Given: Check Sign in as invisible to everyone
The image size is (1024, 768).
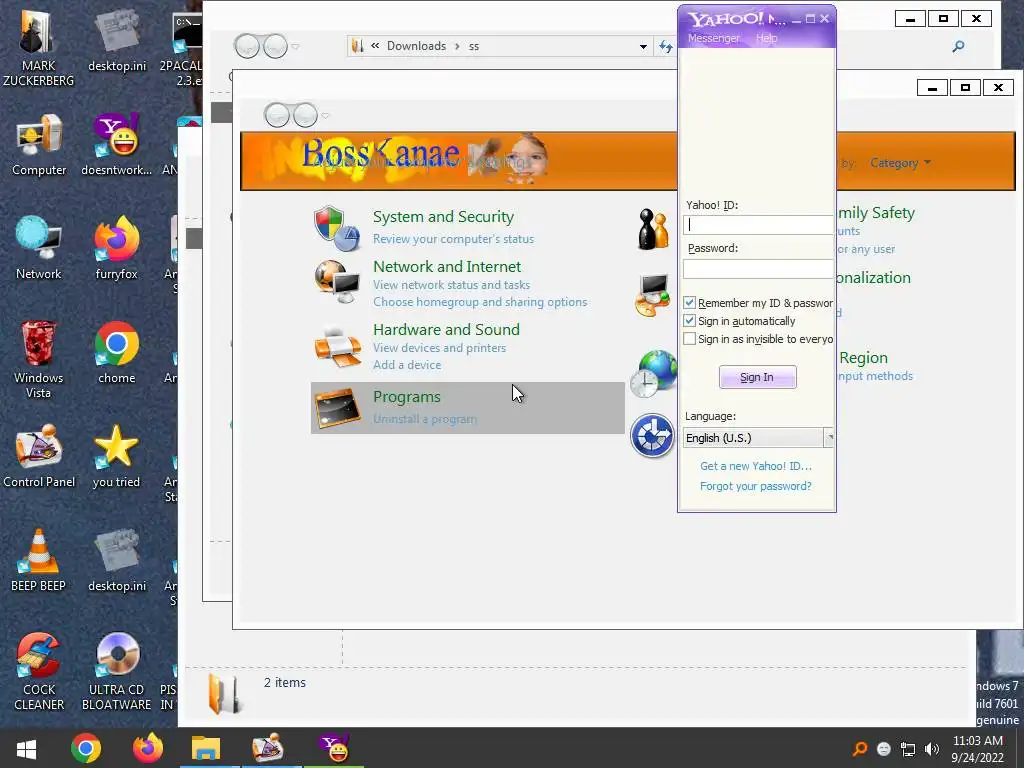Looking at the screenshot, I should [x=690, y=339].
